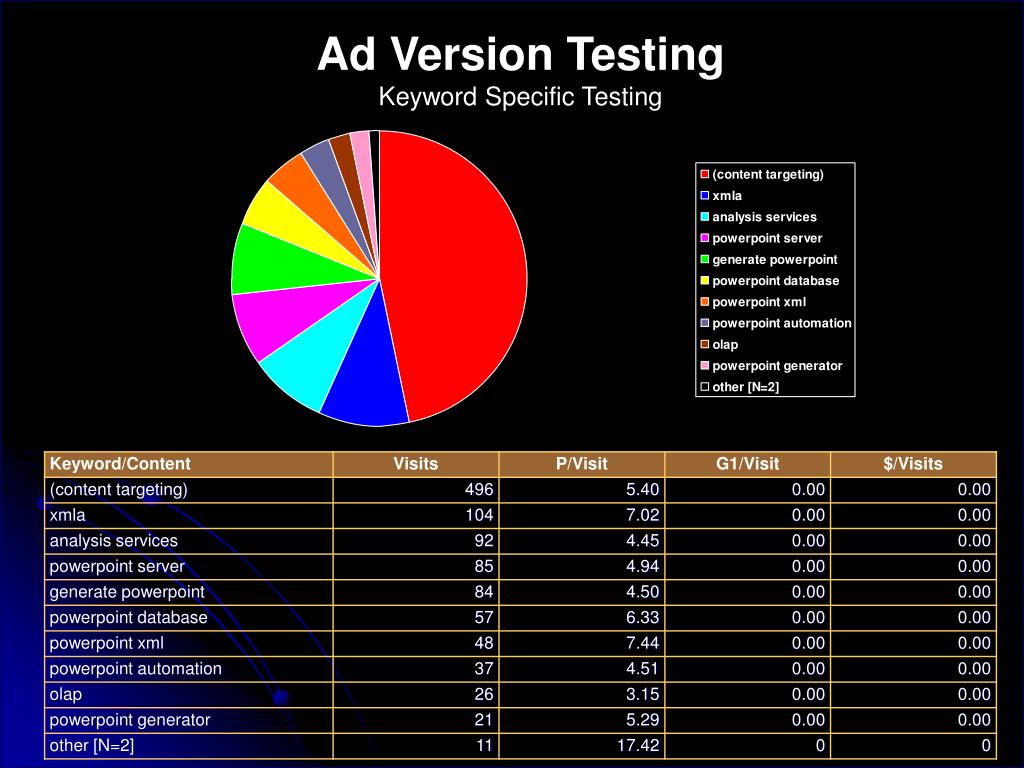Image resolution: width=1024 pixels, height=768 pixels.
Task: Click the brown olap legend swatch
Action: (x=705, y=344)
